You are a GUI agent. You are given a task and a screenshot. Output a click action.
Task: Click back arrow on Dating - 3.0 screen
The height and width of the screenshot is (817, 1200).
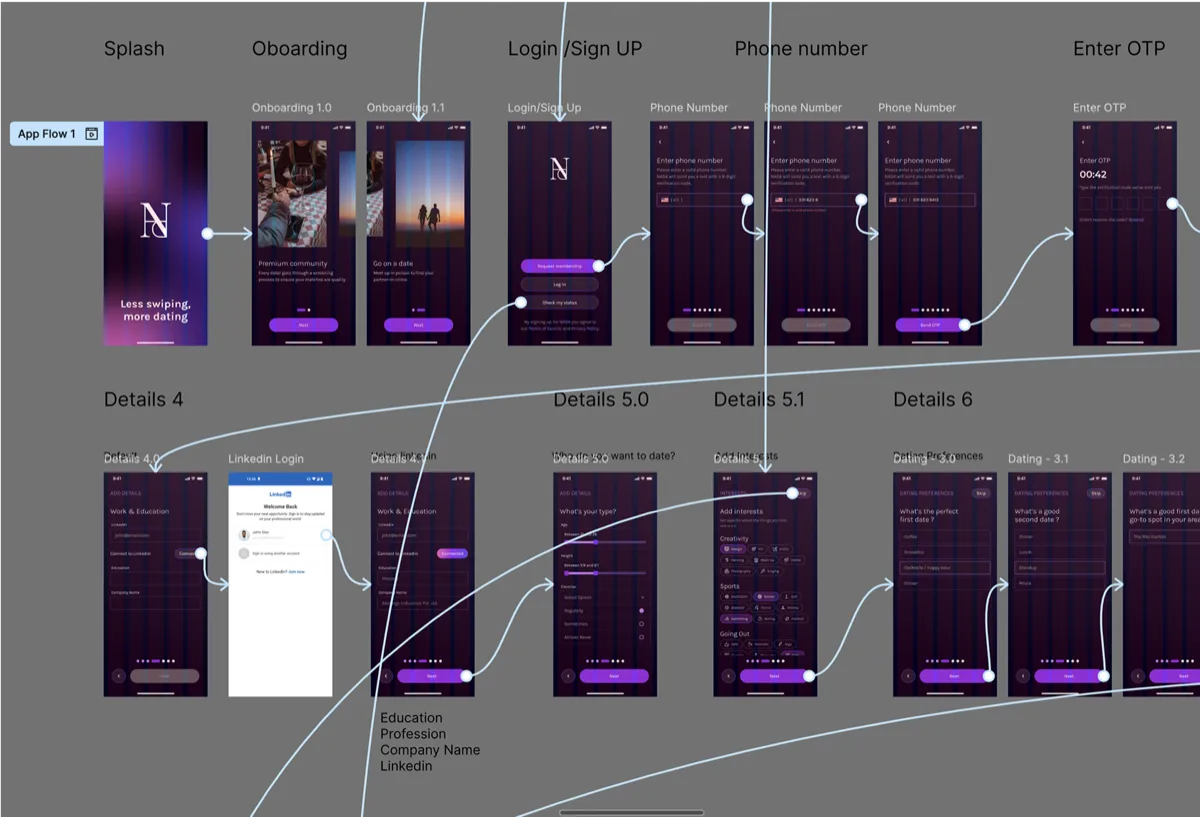[x=907, y=676]
